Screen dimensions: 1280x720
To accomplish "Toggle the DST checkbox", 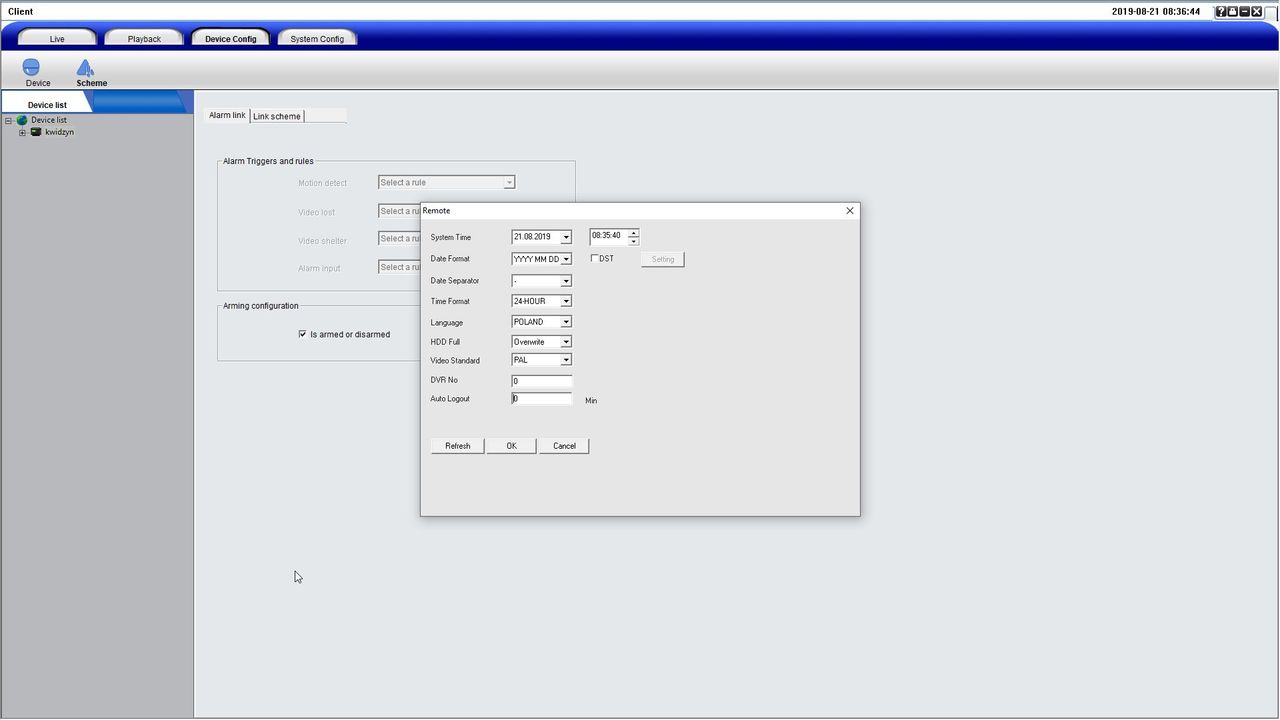I will 594,259.
